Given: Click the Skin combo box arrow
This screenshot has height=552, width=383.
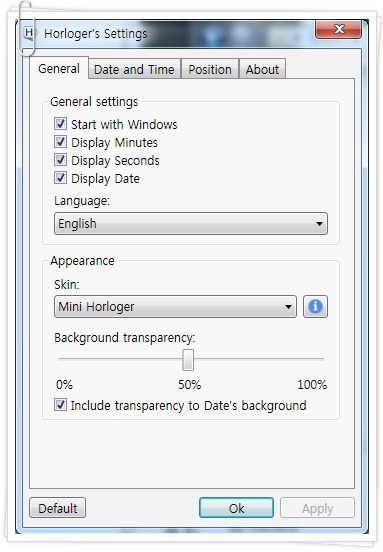Looking at the screenshot, I should point(288,307).
